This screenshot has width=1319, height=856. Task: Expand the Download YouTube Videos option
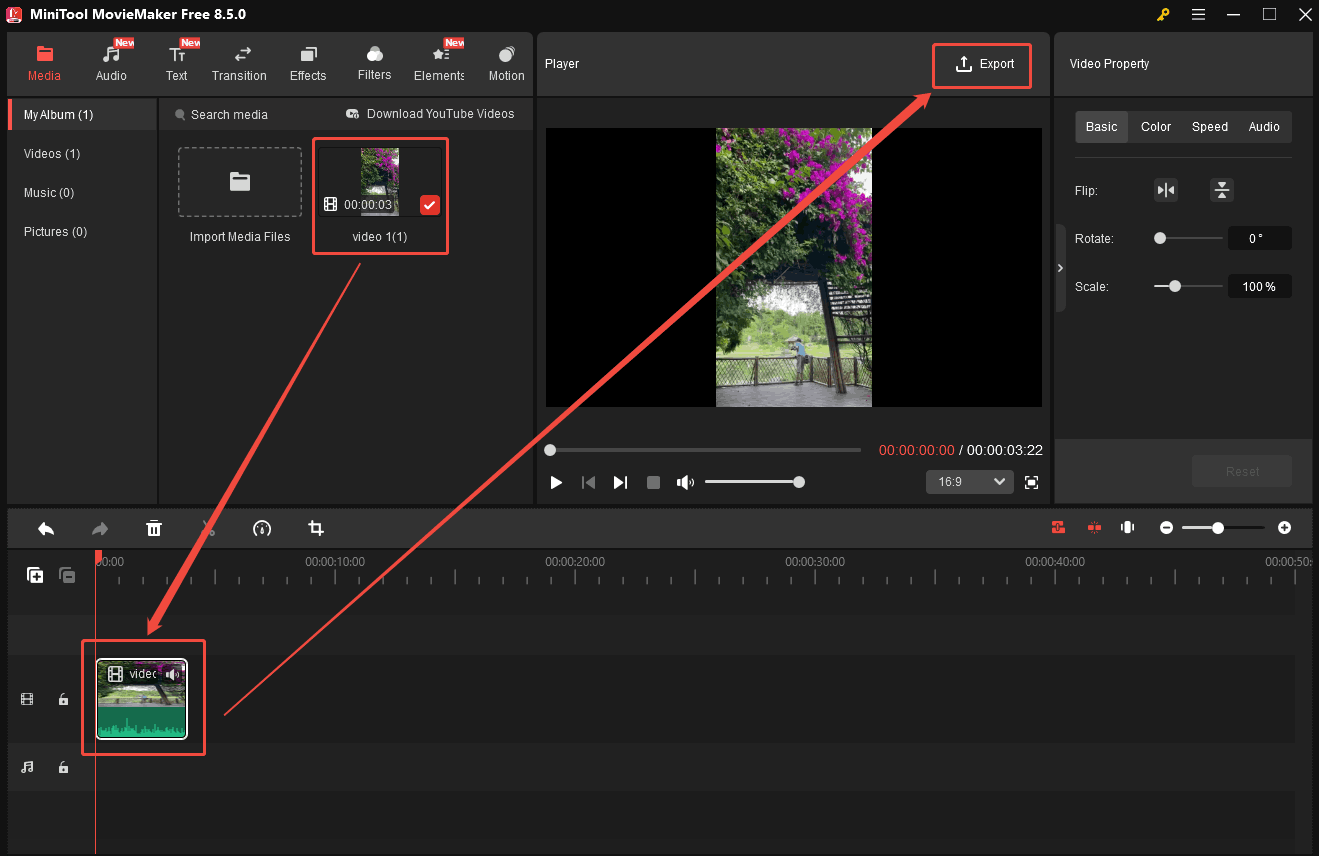[x=431, y=113]
